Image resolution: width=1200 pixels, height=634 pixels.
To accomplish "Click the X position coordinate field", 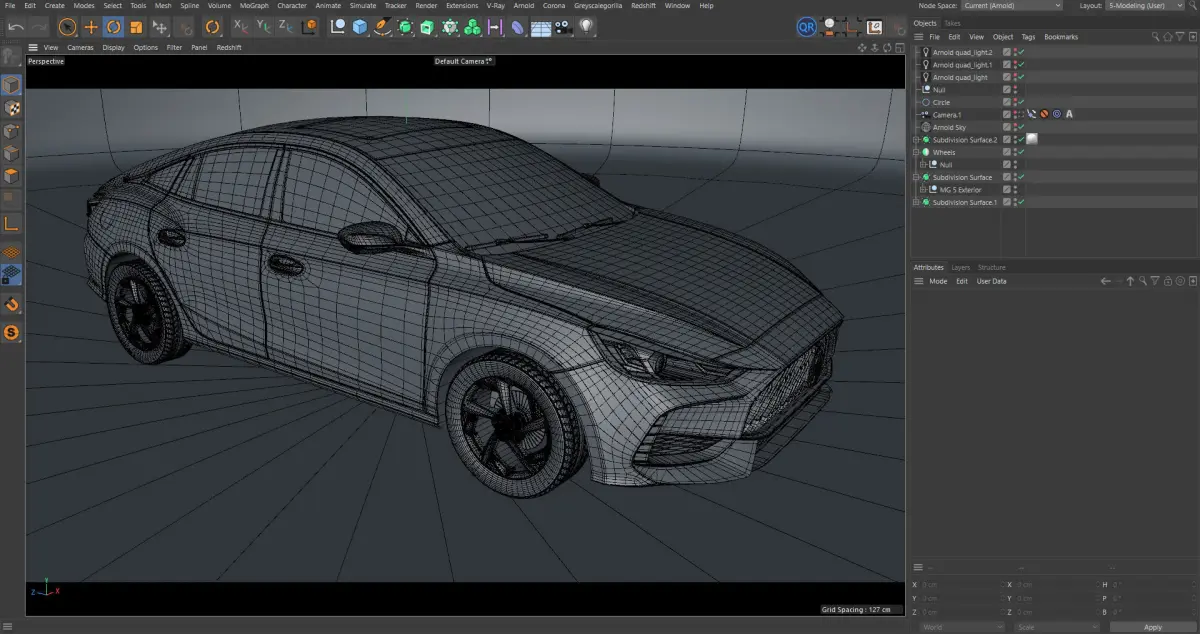I will (960, 585).
